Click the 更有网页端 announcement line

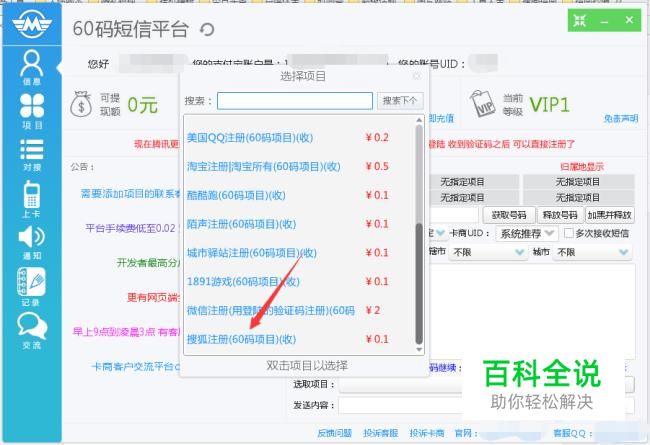153,297
